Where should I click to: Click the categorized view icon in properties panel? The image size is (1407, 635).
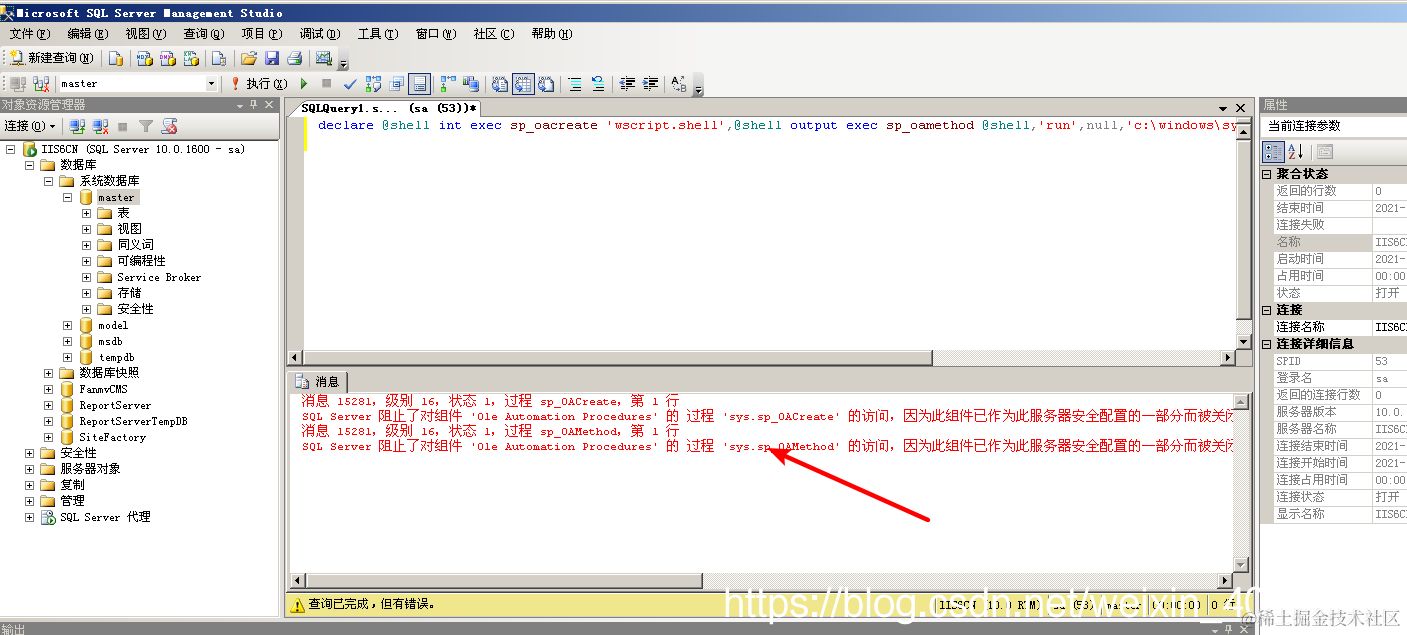pos(1274,152)
